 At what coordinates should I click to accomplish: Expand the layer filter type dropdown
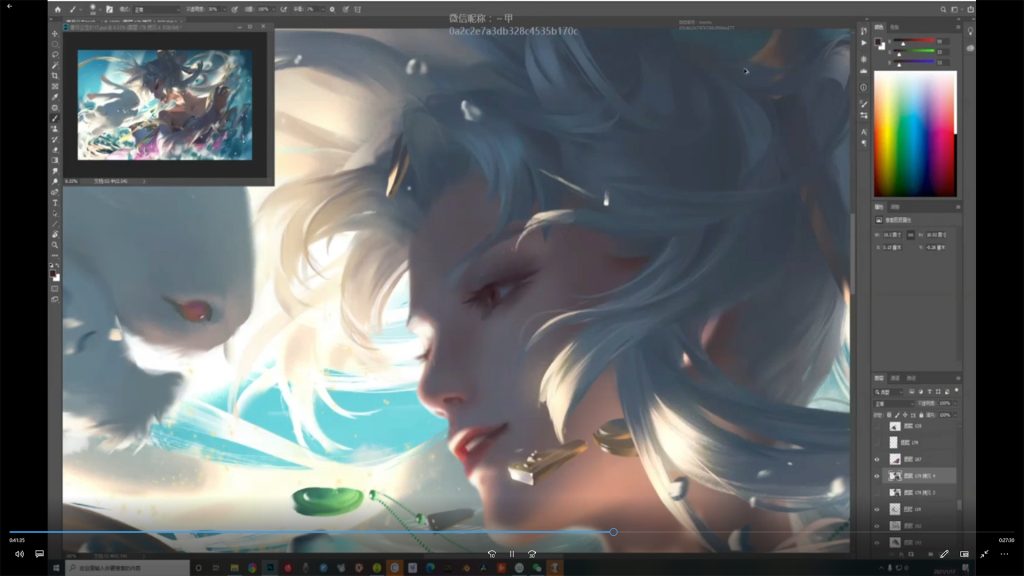tap(888, 391)
